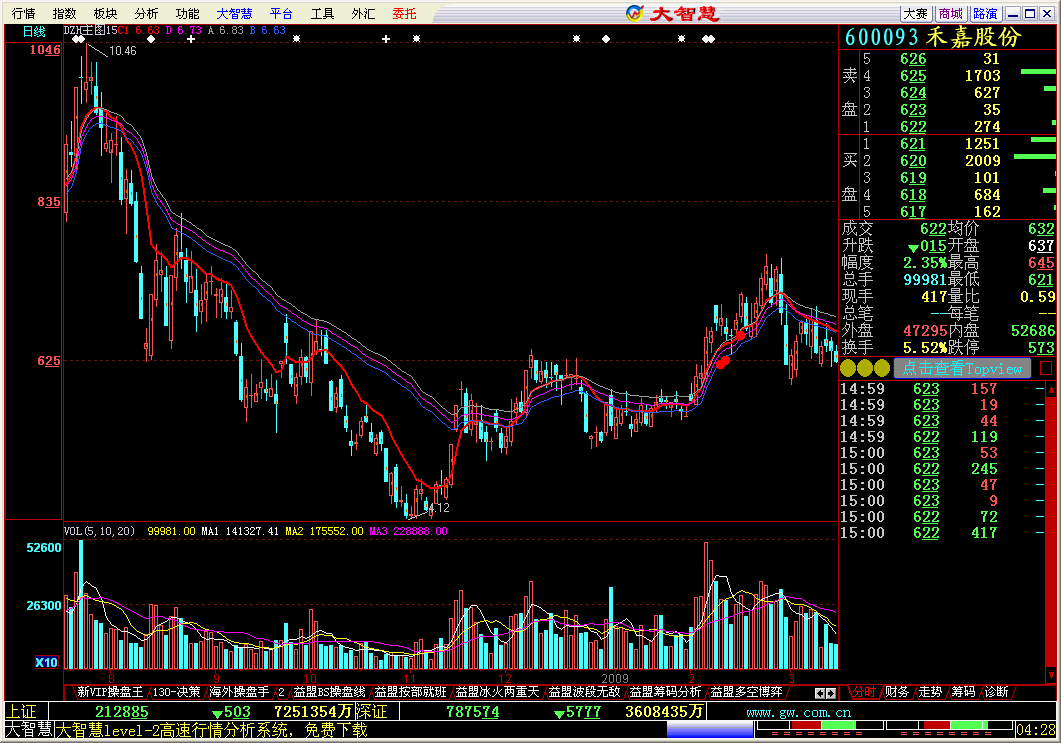The width and height of the screenshot is (1061, 743).
Task: Switch to the 诊断 panel tab
Action: [996, 692]
